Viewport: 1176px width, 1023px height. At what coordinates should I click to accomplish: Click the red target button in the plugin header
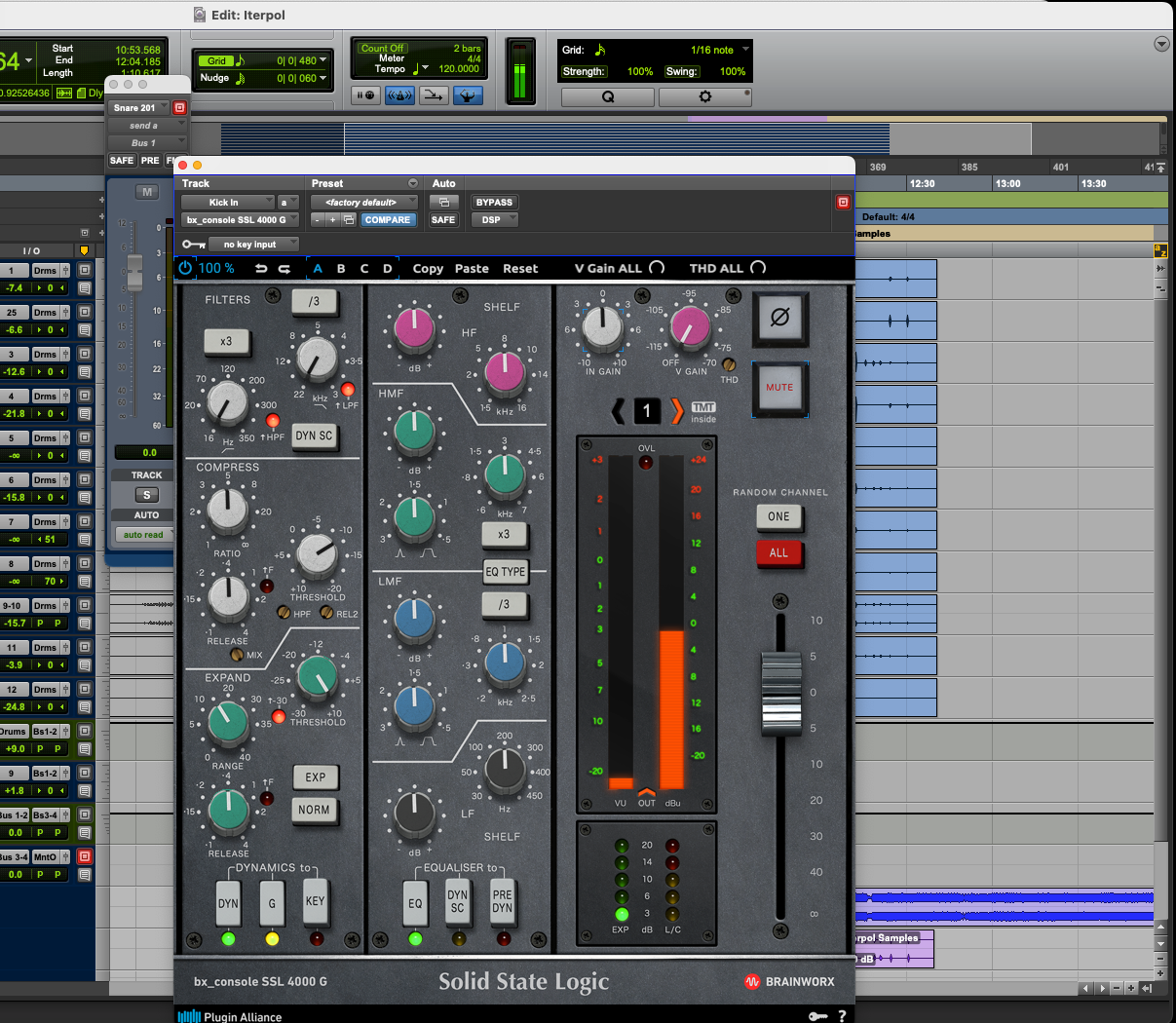pyautogui.click(x=843, y=202)
